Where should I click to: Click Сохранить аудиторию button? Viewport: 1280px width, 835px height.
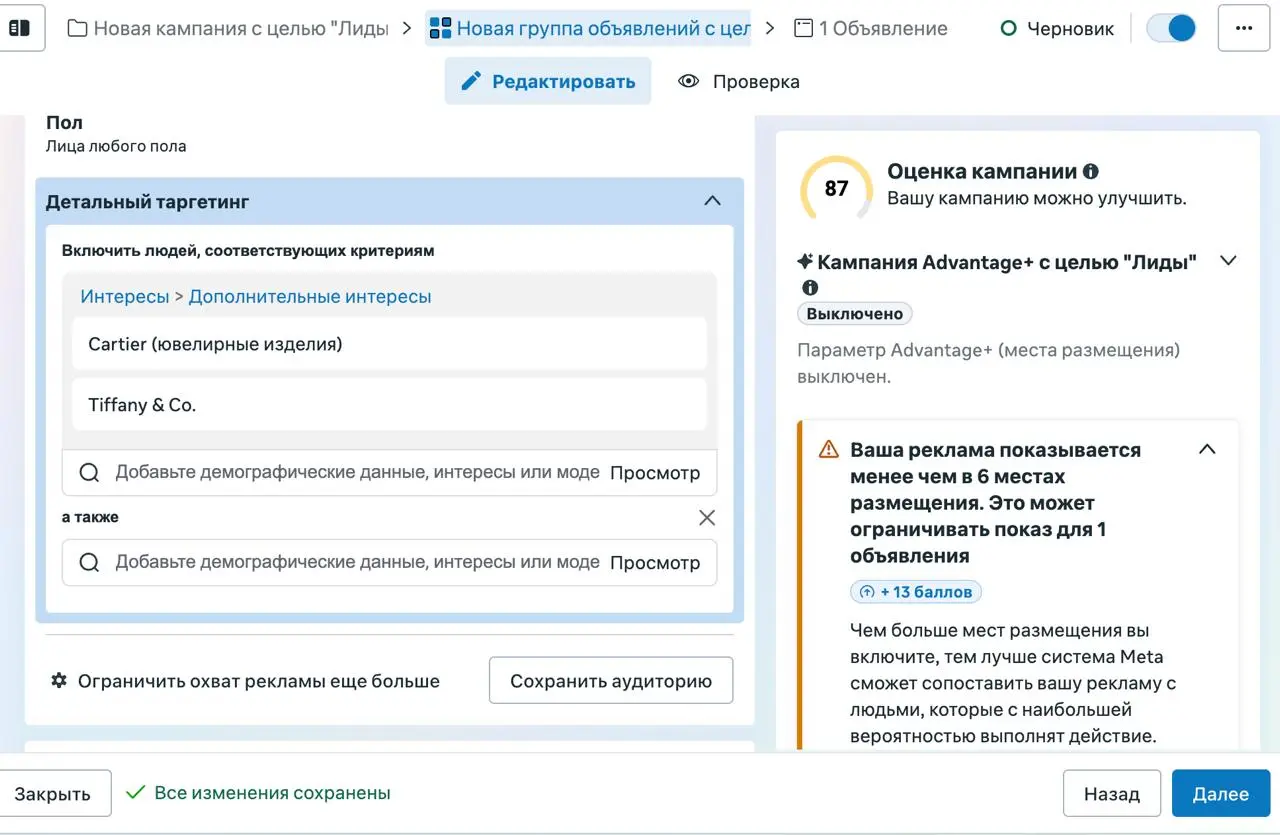click(611, 681)
